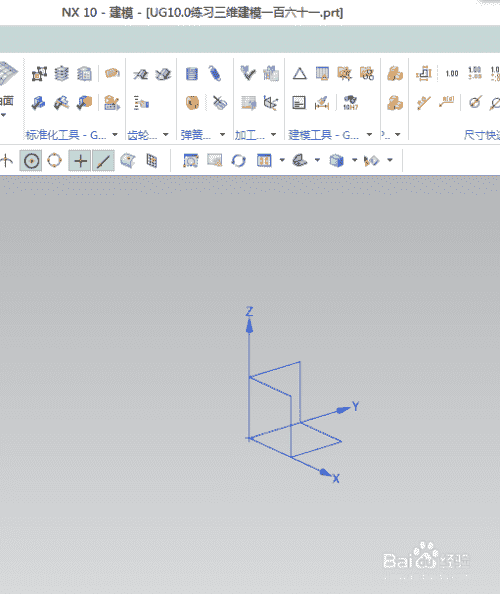Click the axis arrows icon in 加工 group
Viewport: 500px width, 594px height.
click(x=271, y=103)
